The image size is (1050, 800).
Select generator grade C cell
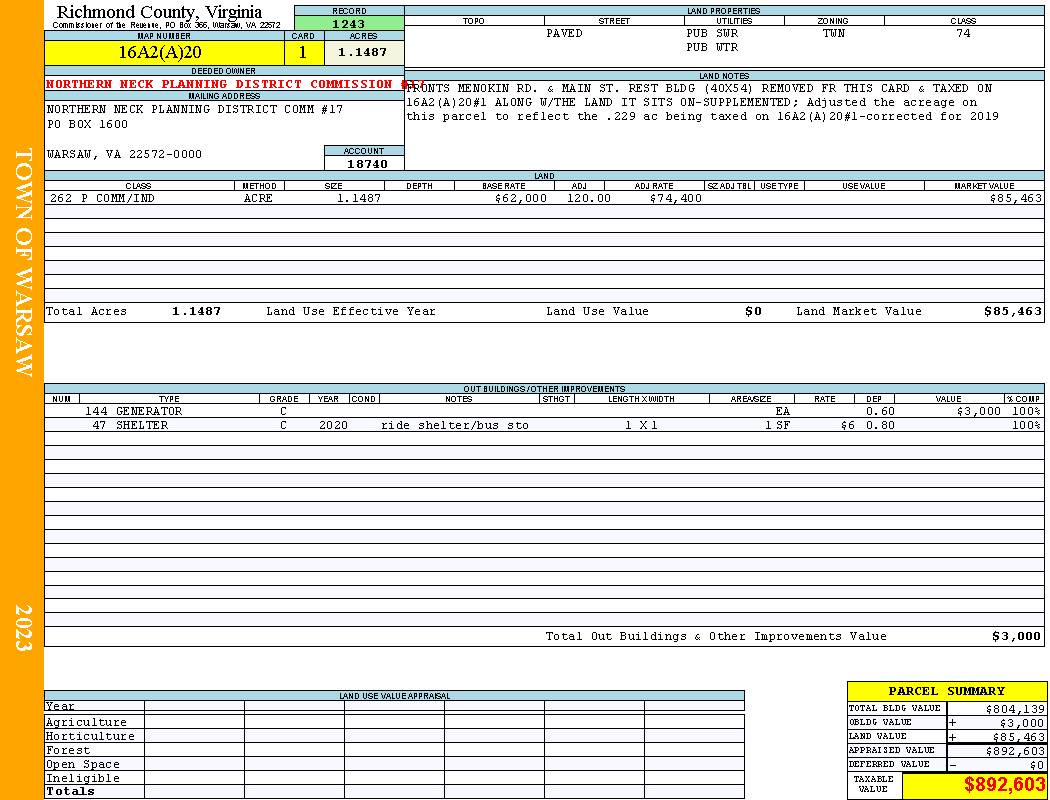[283, 411]
